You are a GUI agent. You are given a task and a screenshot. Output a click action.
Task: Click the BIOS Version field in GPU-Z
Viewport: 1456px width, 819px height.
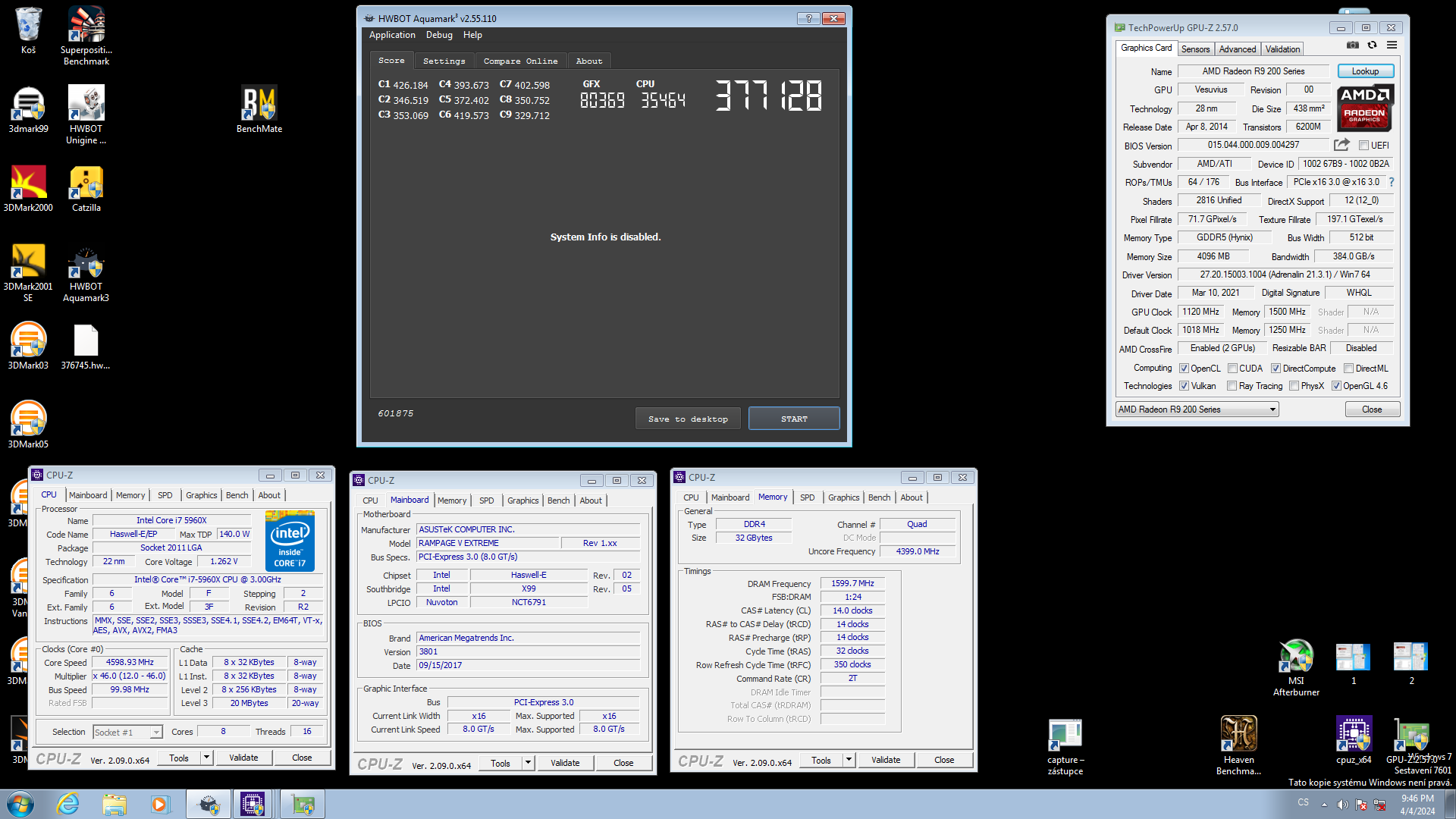pos(1254,145)
